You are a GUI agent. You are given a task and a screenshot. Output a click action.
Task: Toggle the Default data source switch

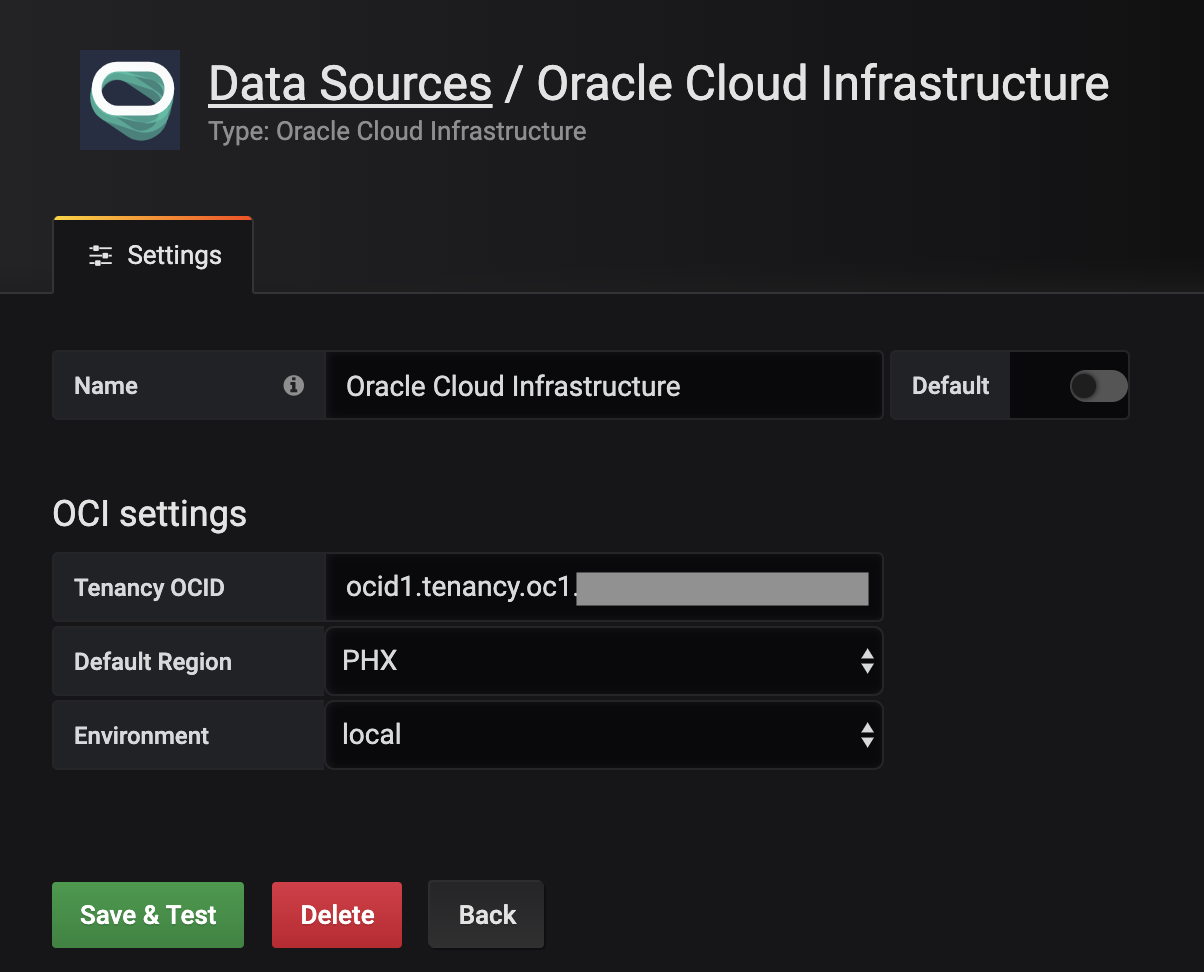(1098, 386)
